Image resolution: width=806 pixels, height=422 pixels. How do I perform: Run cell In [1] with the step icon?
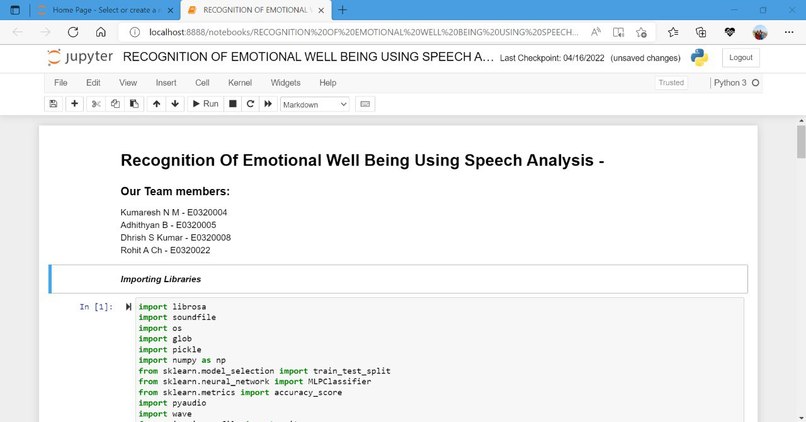pyautogui.click(x=128, y=307)
